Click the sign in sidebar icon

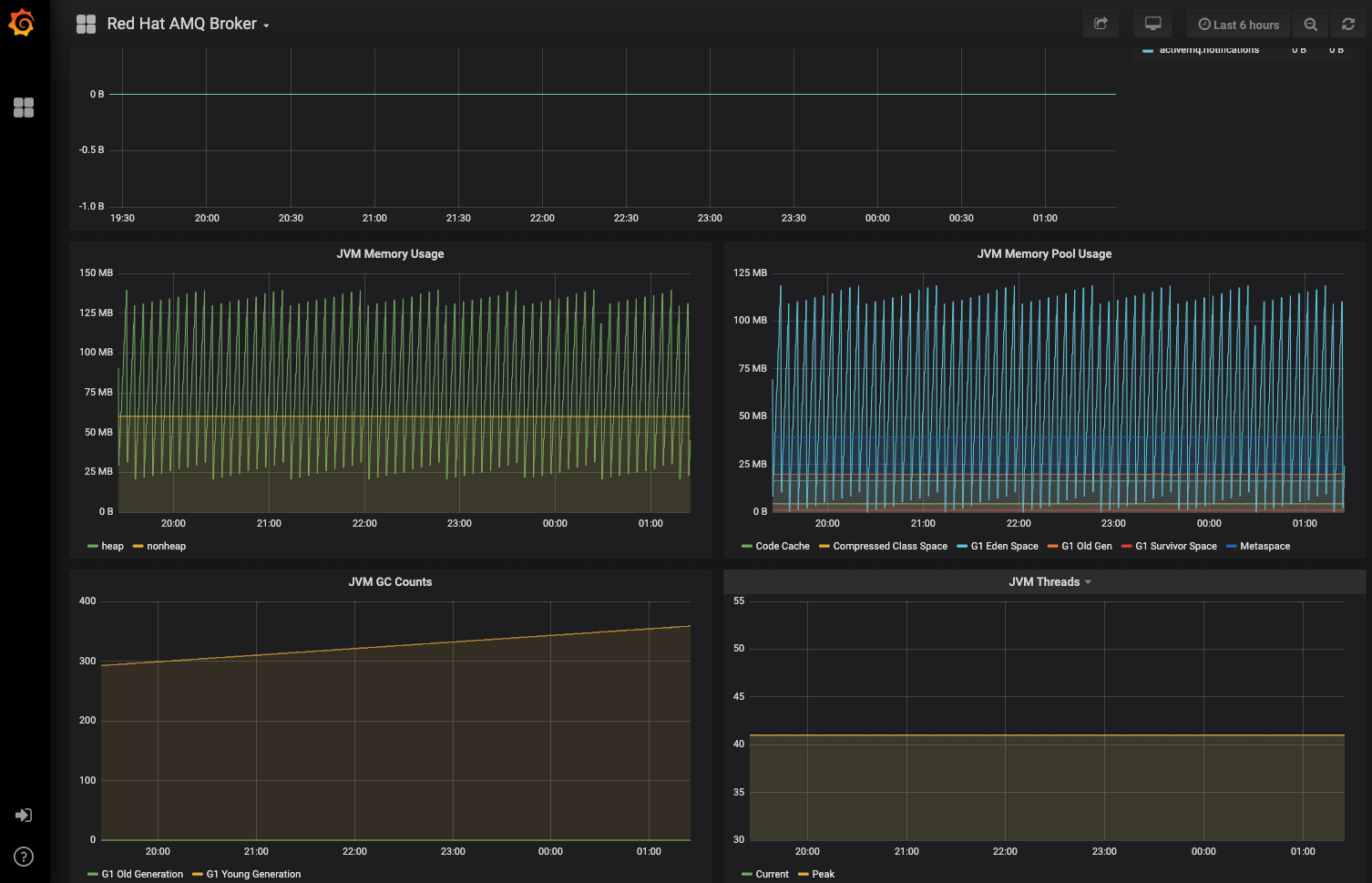[24, 816]
